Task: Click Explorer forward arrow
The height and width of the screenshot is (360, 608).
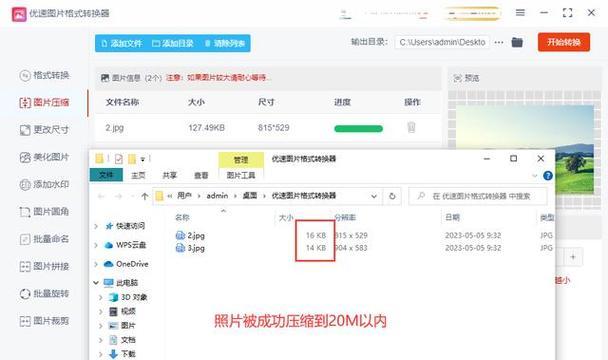Action: 118,196
